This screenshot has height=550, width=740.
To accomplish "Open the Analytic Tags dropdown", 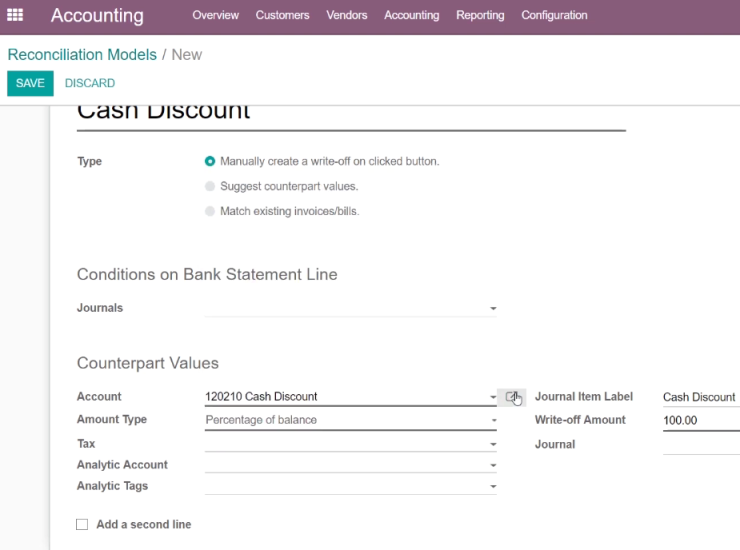I will coord(493,486).
